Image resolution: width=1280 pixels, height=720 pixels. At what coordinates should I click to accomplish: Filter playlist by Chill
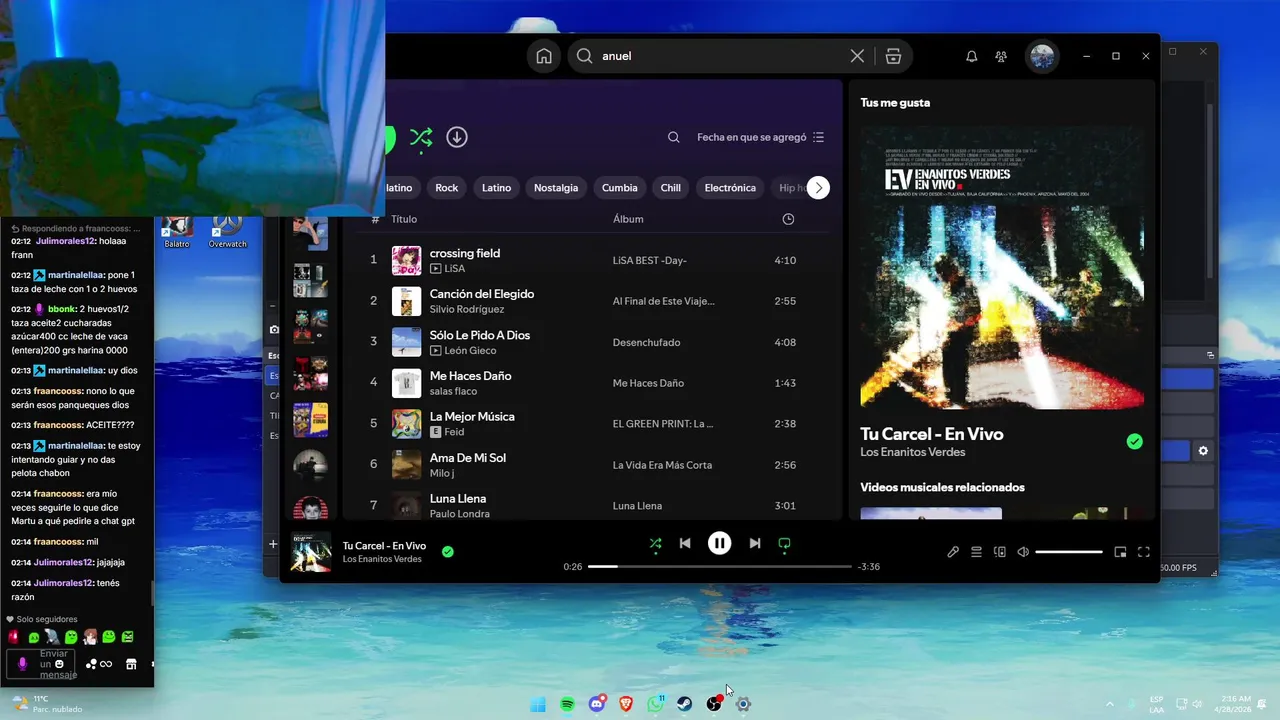pos(670,188)
